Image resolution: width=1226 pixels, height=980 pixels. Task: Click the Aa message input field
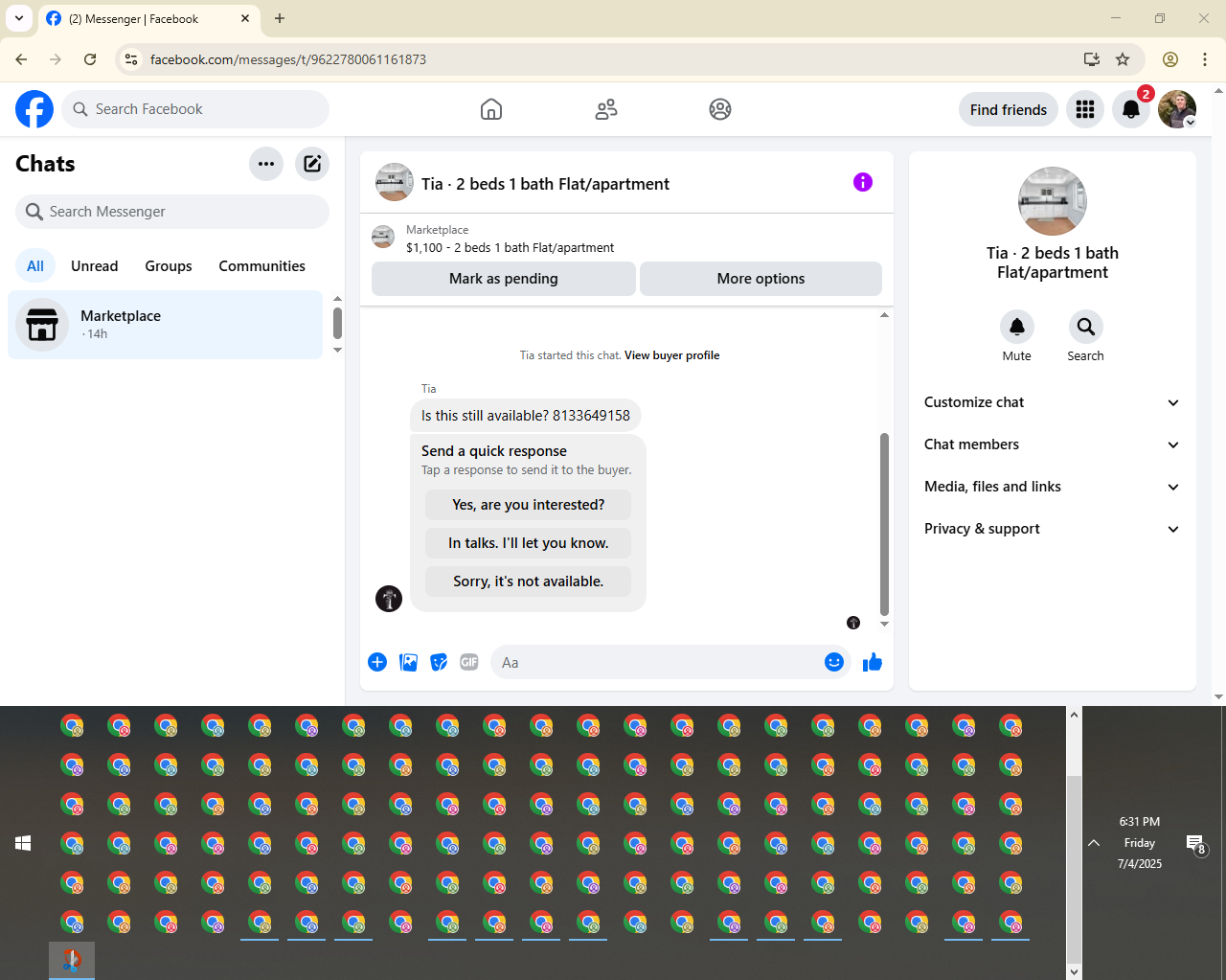[x=657, y=662]
